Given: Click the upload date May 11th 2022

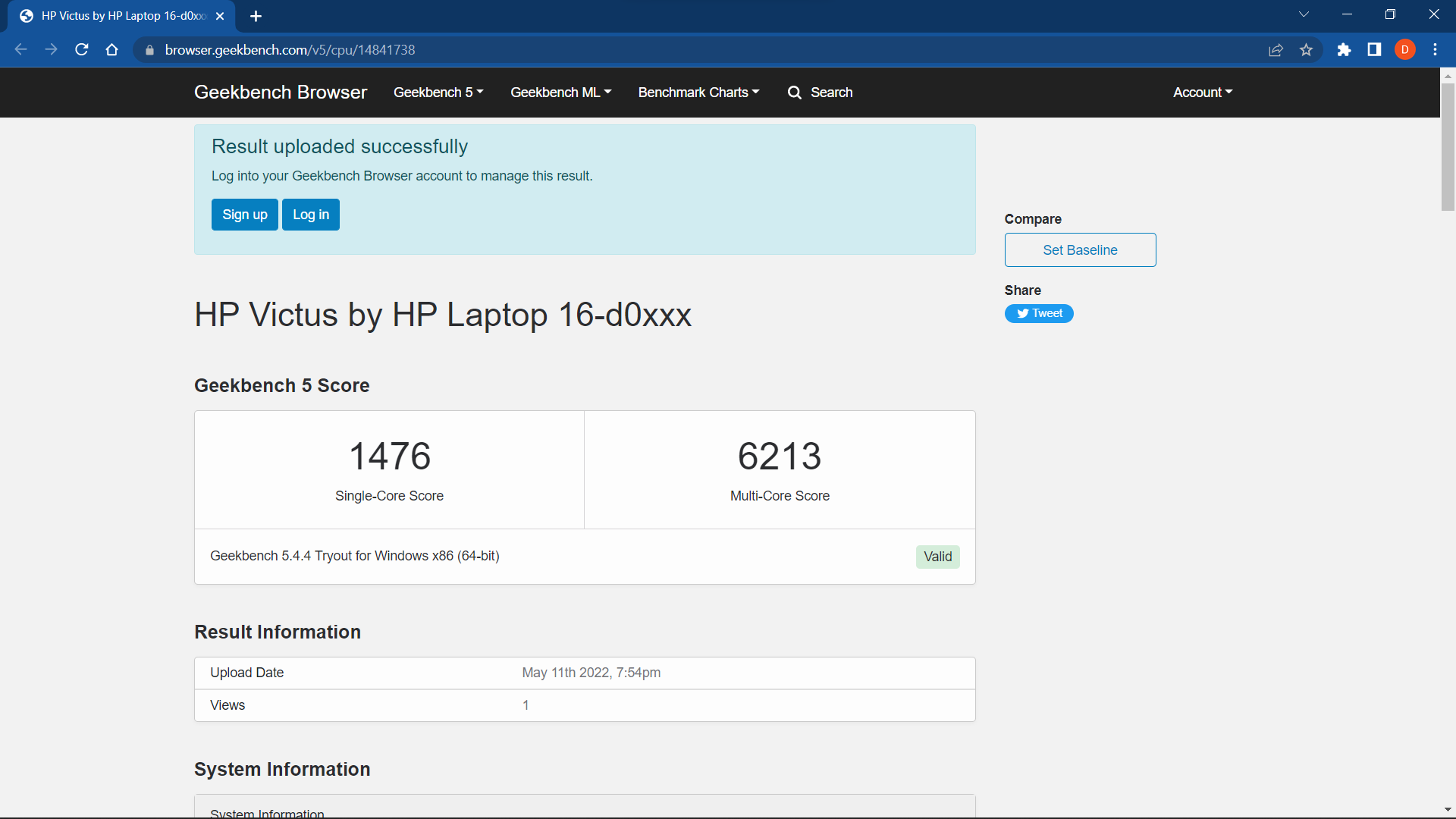Looking at the screenshot, I should (591, 673).
